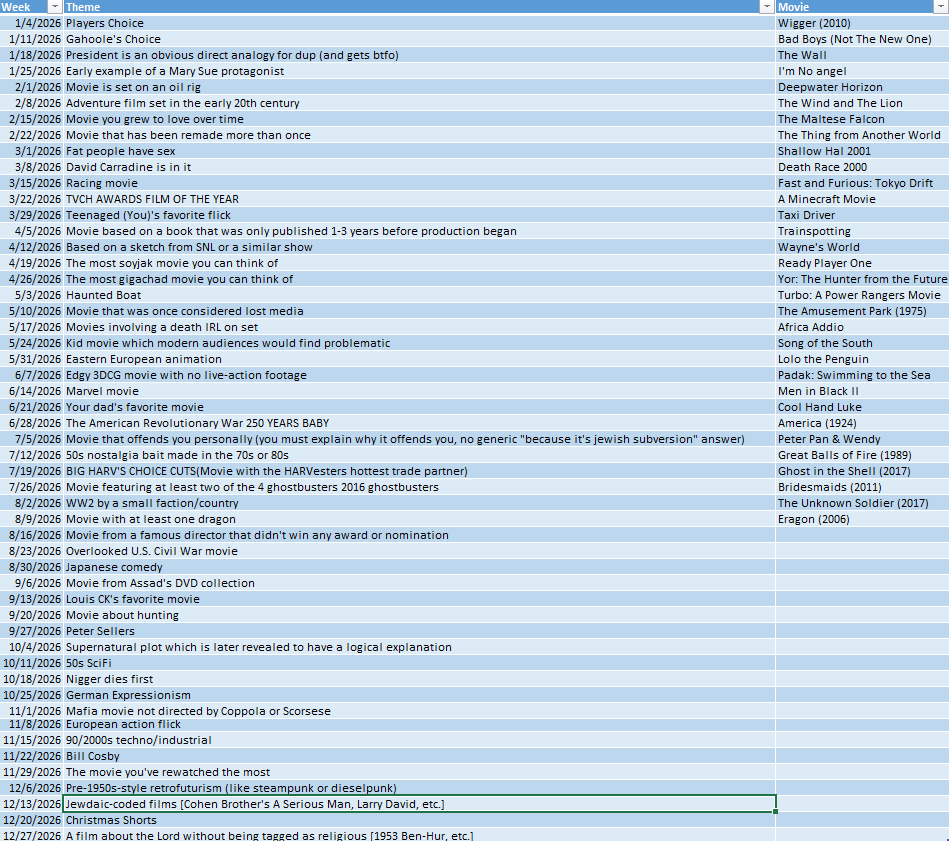Select the 'Christmas Shorts' theme cell

coord(419,820)
